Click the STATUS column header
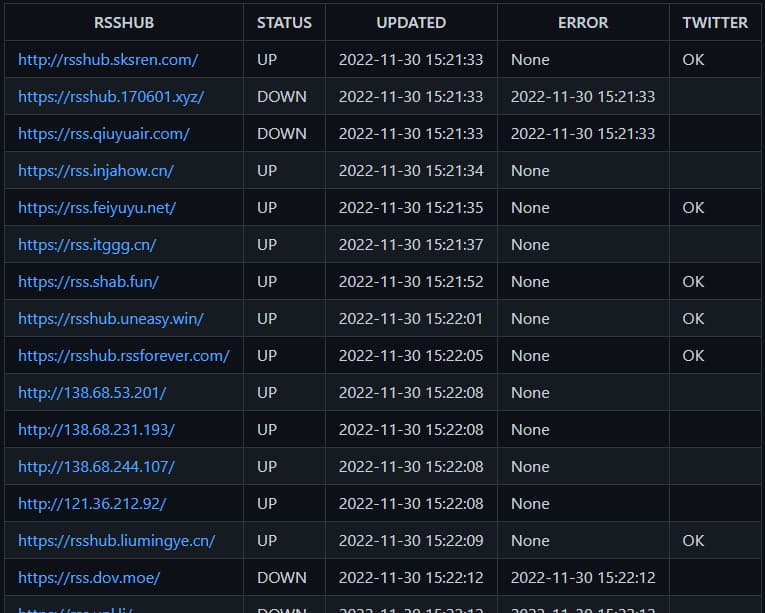 284,22
